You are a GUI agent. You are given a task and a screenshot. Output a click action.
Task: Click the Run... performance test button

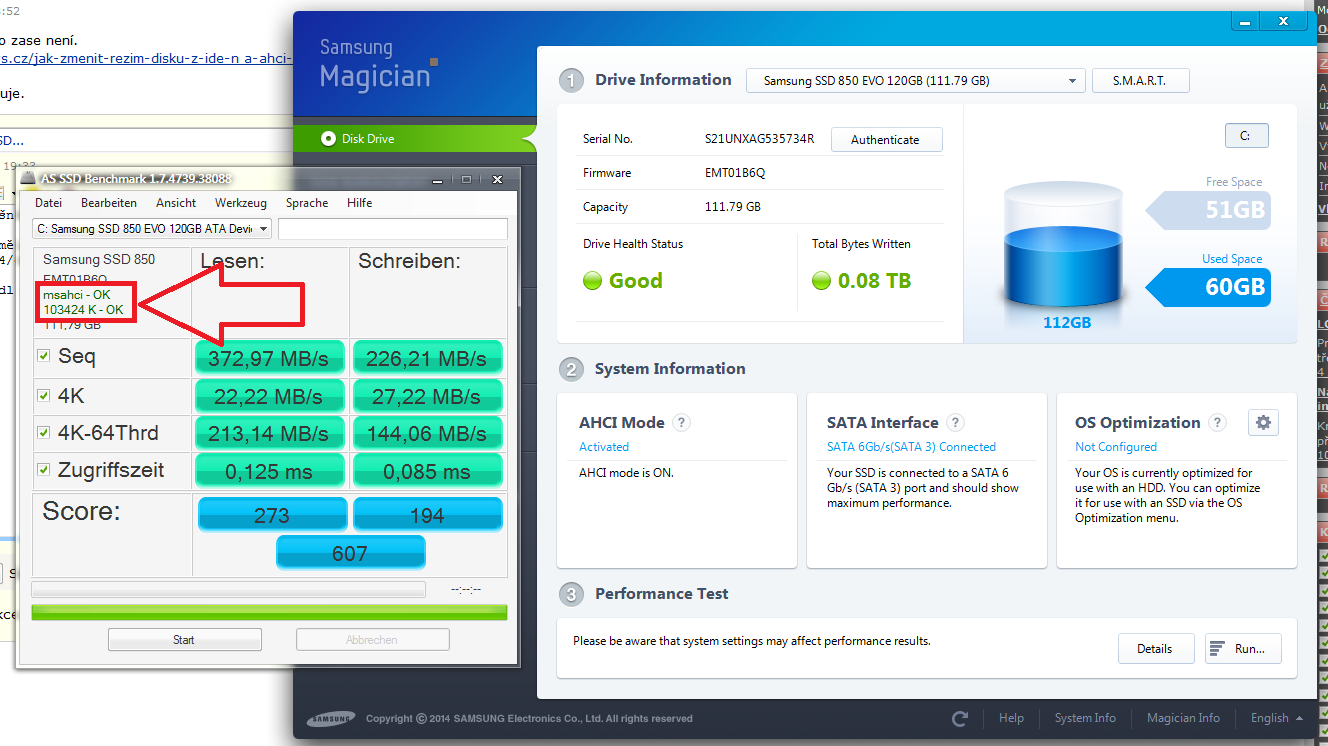(1243, 649)
